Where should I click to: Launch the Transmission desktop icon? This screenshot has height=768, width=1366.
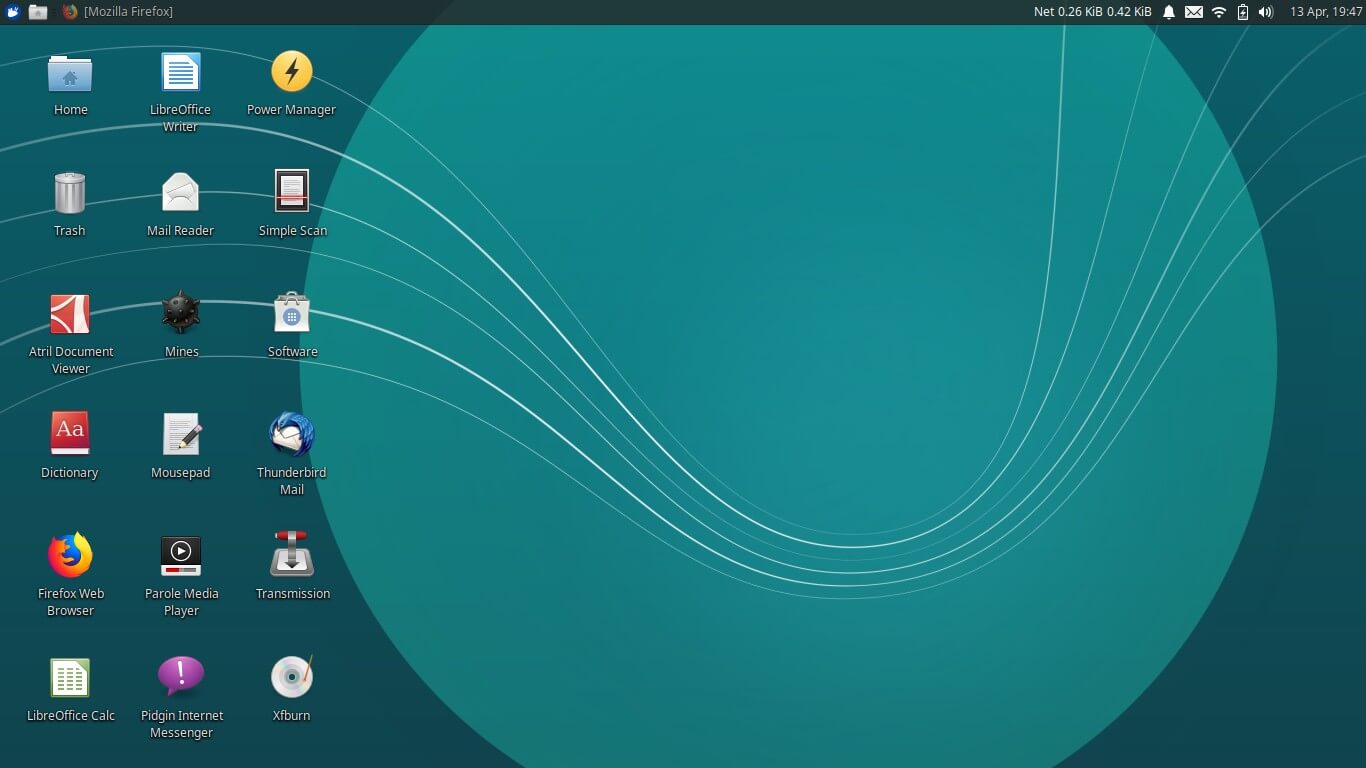[x=292, y=554]
